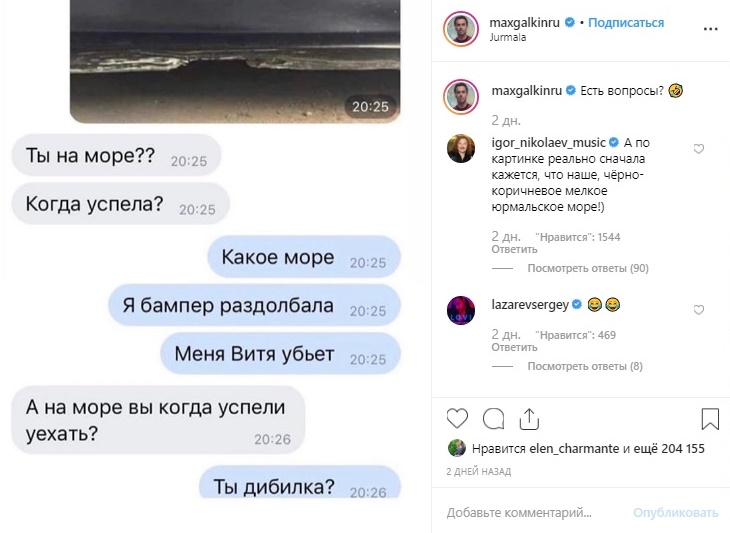Save post with bookmark icon
Image resolution: width=730 pixels, height=533 pixels.
click(710, 418)
